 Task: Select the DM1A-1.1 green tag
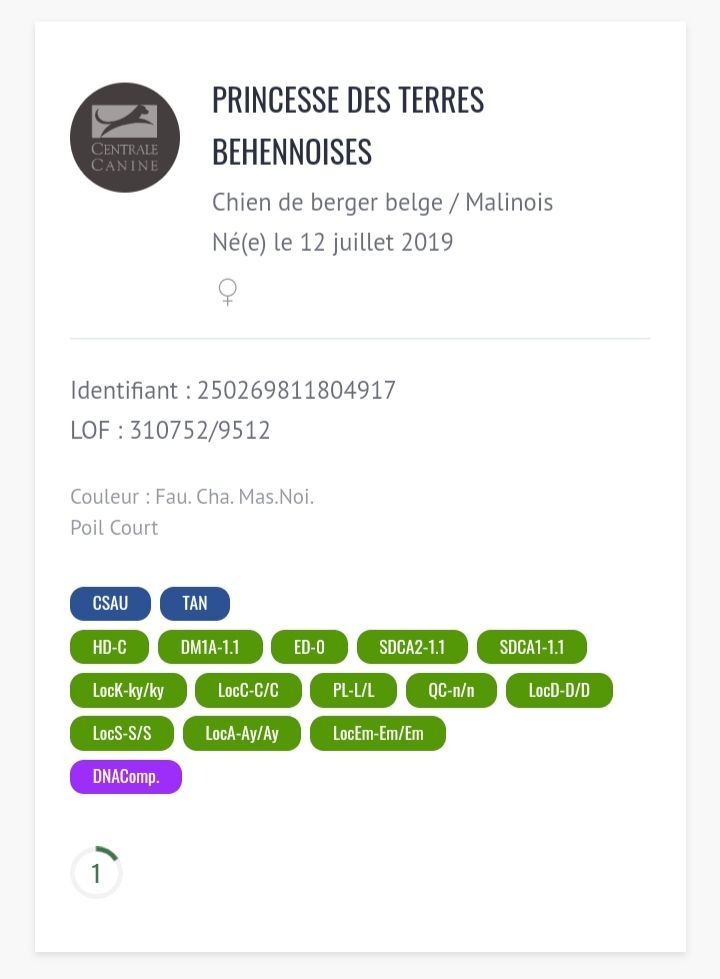tap(210, 647)
